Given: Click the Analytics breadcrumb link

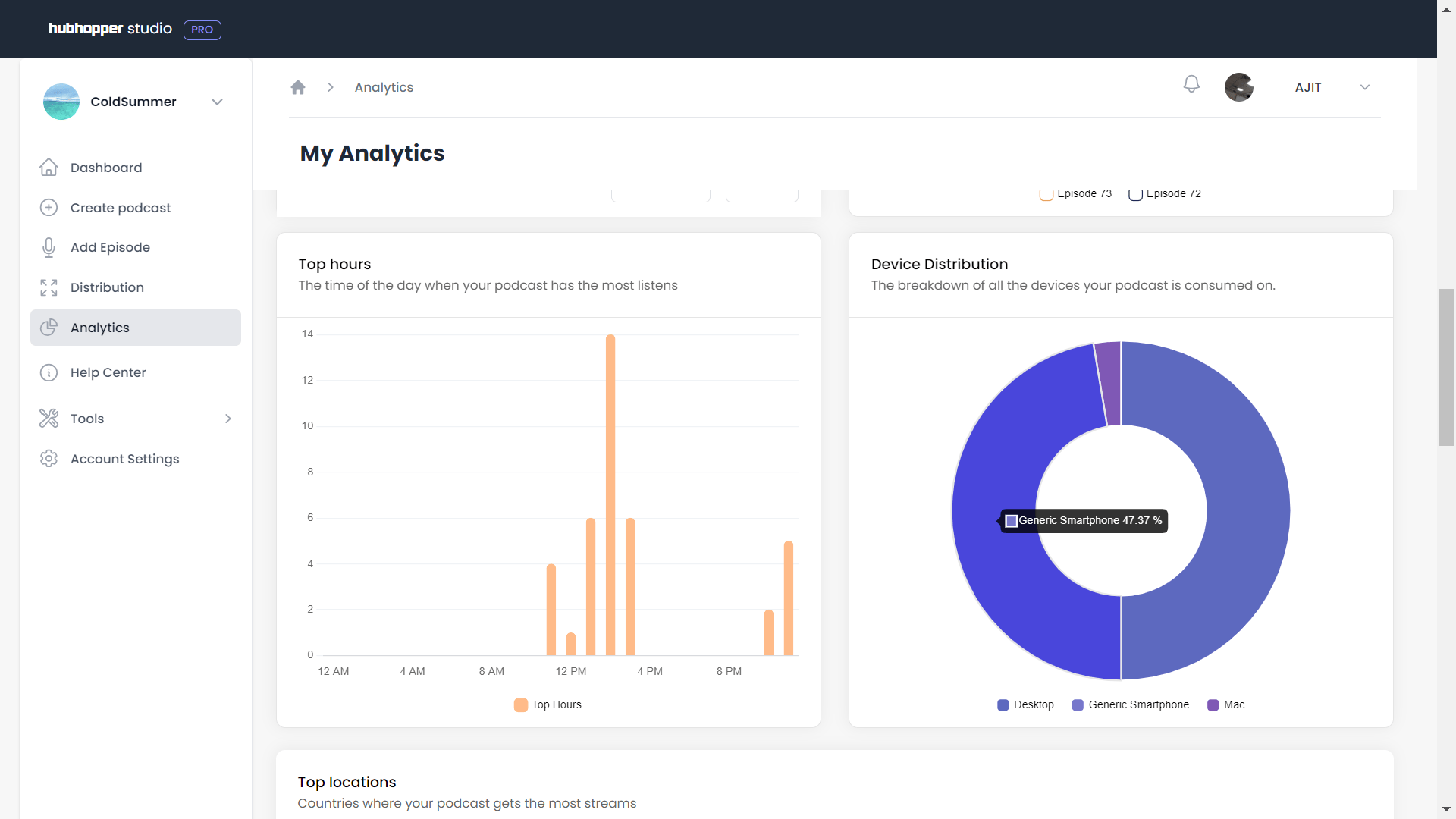Looking at the screenshot, I should (384, 87).
